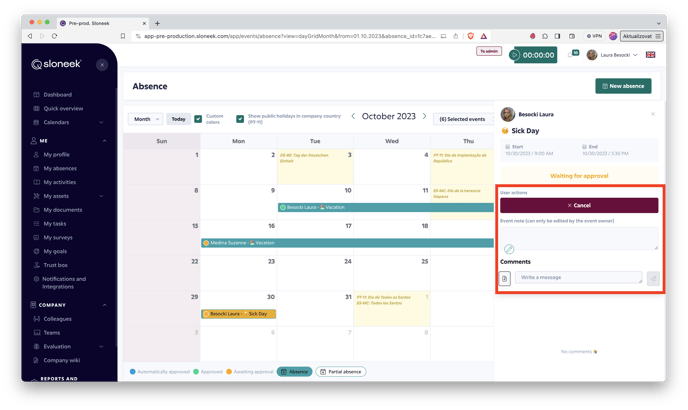Click the My goals icon
The height and width of the screenshot is (410, 688).
click(x=36, y=252)
